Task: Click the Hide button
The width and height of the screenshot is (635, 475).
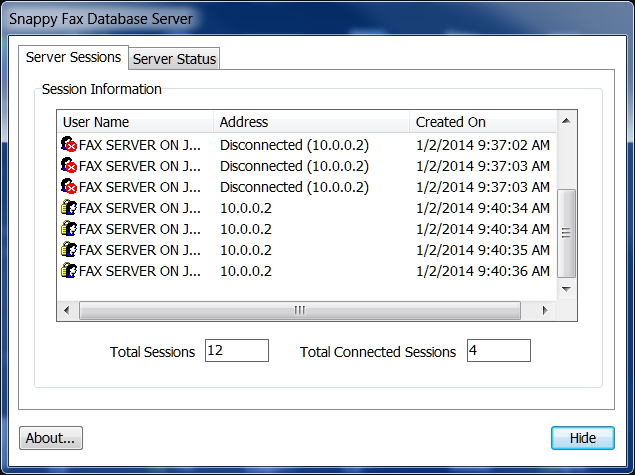Action: pyautogui.click(x=583, y=438)
